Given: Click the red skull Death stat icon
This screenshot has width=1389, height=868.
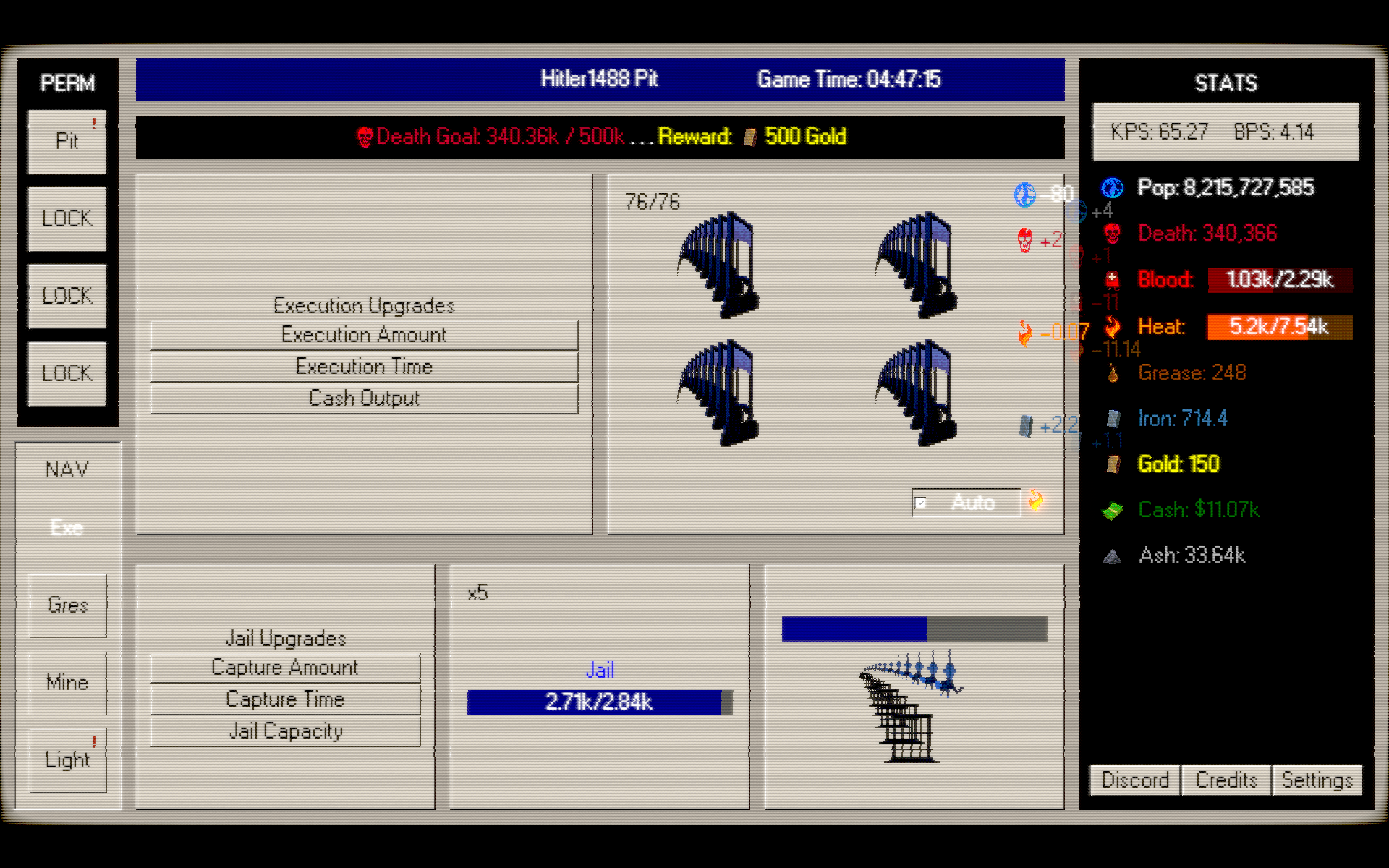Looking at the screenshot, I should pos(1113,234).
